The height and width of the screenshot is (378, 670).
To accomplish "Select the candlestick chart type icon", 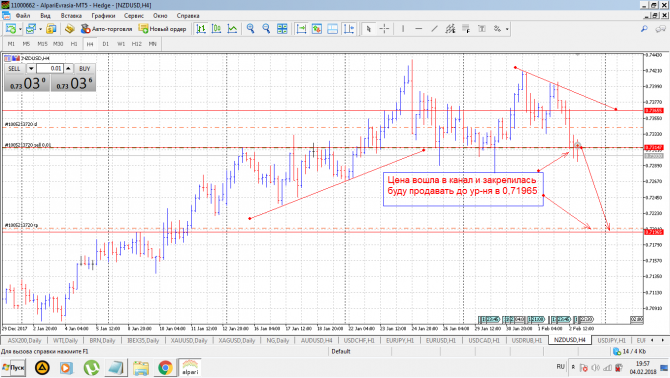I will pyautogui.click(x=217, y=29).
